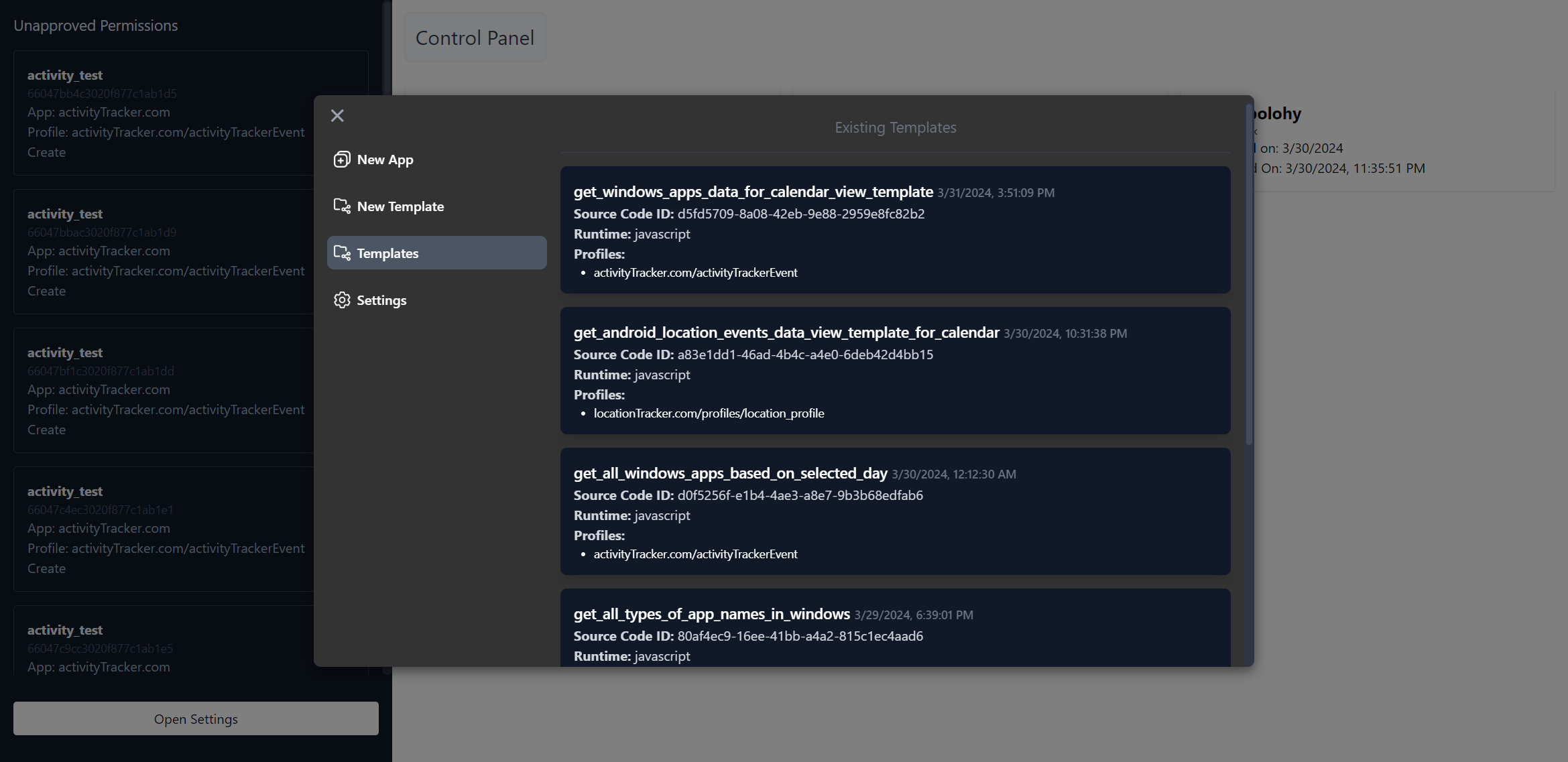Viewport: 1568px width, 762px height.
Task: Click the New Template folder icon
Action: pos(342,206)
